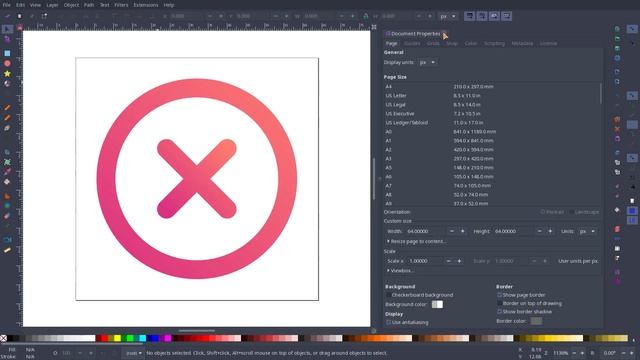
Task: Select the US Letter page size row
Action: coord(492,96)
